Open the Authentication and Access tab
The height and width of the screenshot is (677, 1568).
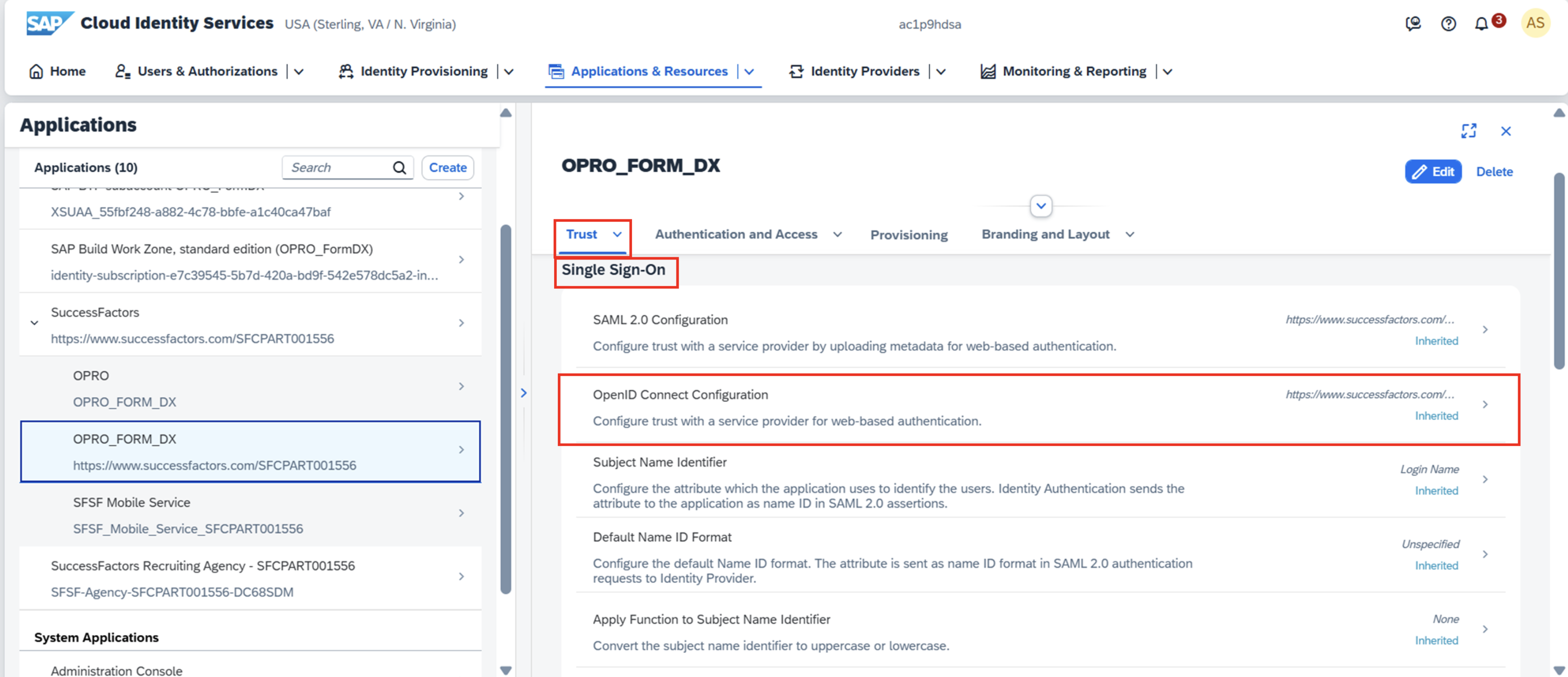pos(736,235)
